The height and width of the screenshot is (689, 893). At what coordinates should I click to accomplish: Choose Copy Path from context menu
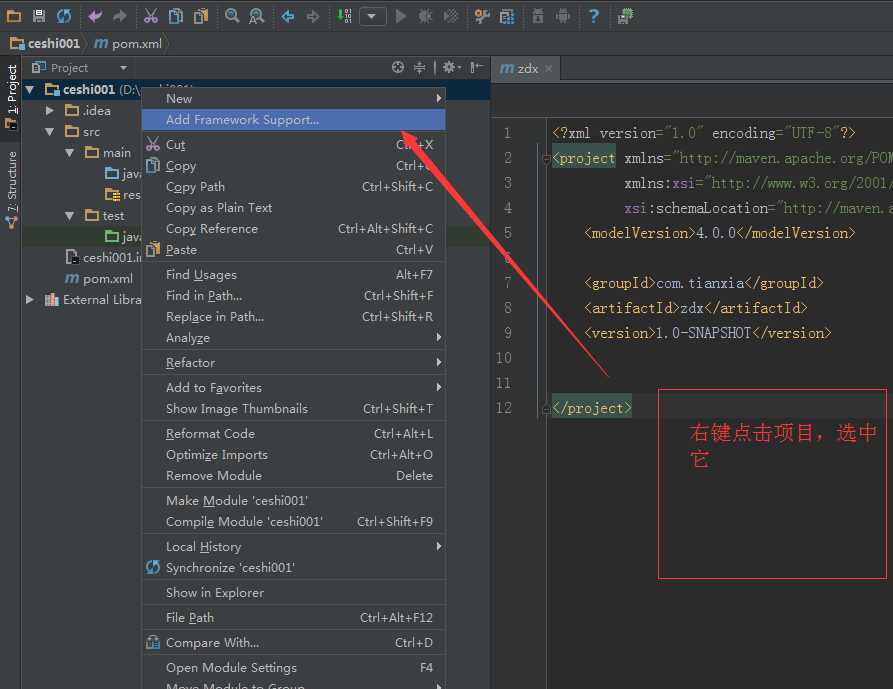[x=293, y=187]
